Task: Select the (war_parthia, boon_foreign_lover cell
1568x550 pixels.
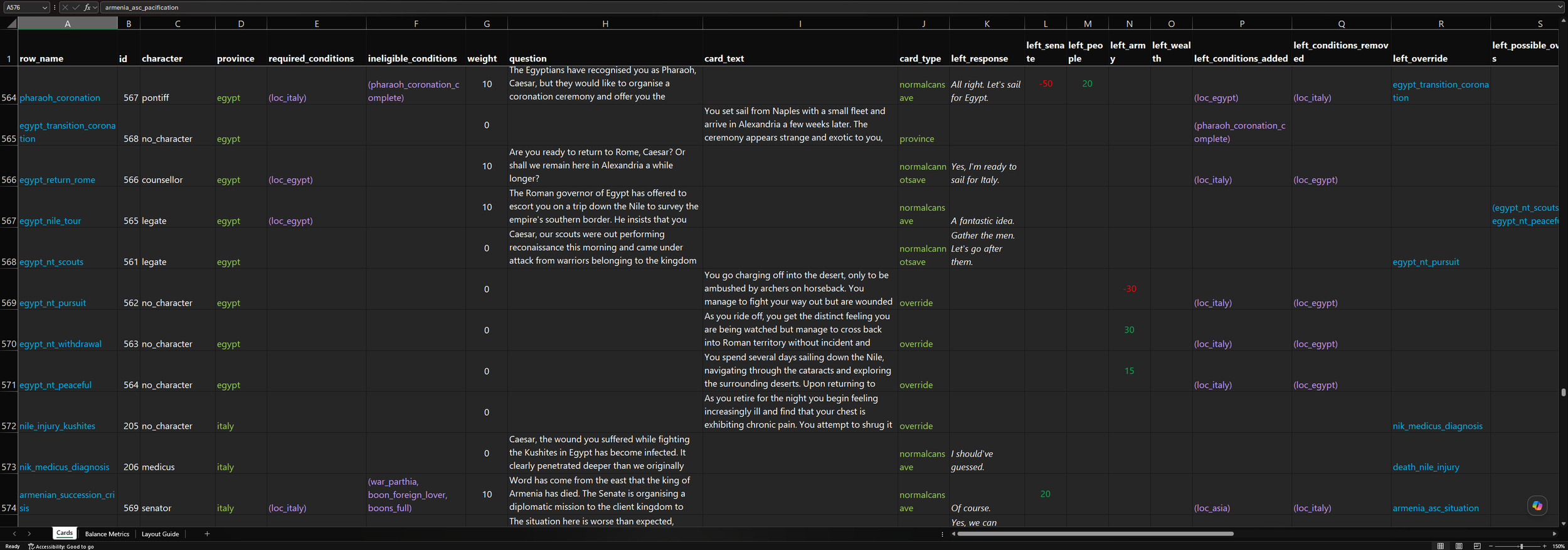Action: coord(416,495)
